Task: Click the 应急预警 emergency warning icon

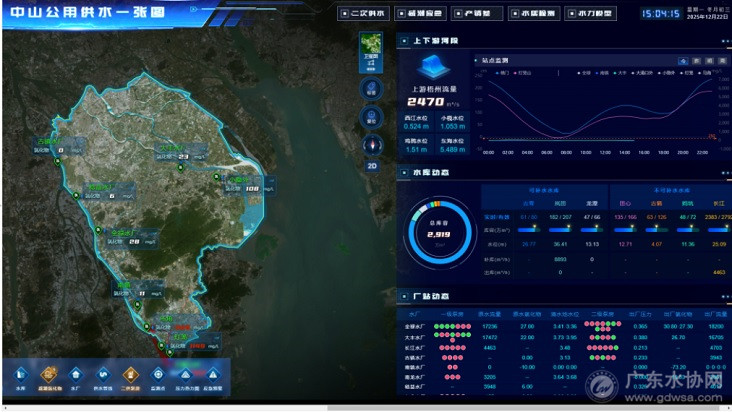Action: click(213, 374)
